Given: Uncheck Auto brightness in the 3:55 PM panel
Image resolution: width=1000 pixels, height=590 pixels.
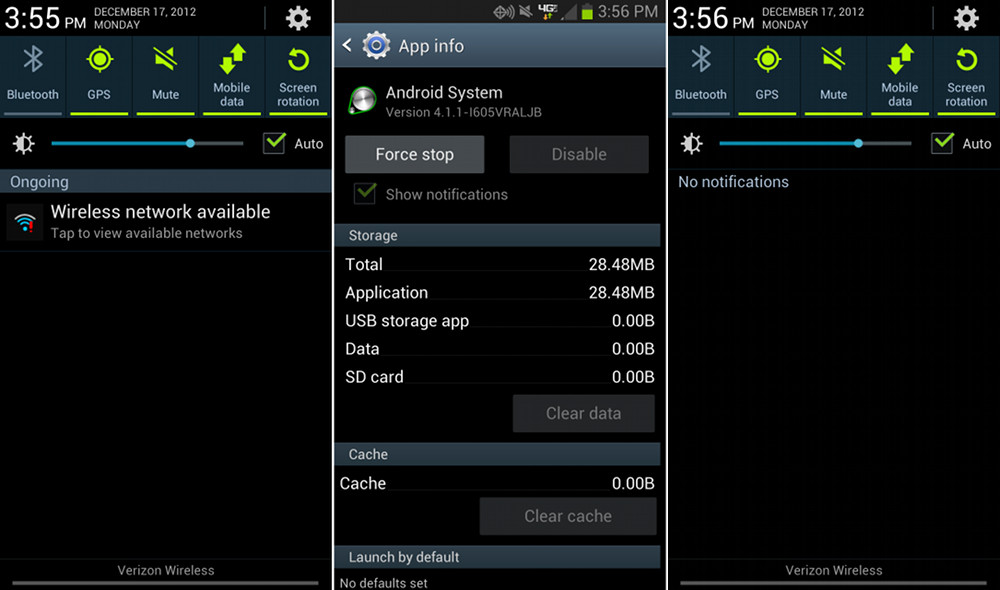Looking at the screenshot, I should (274, 143).
